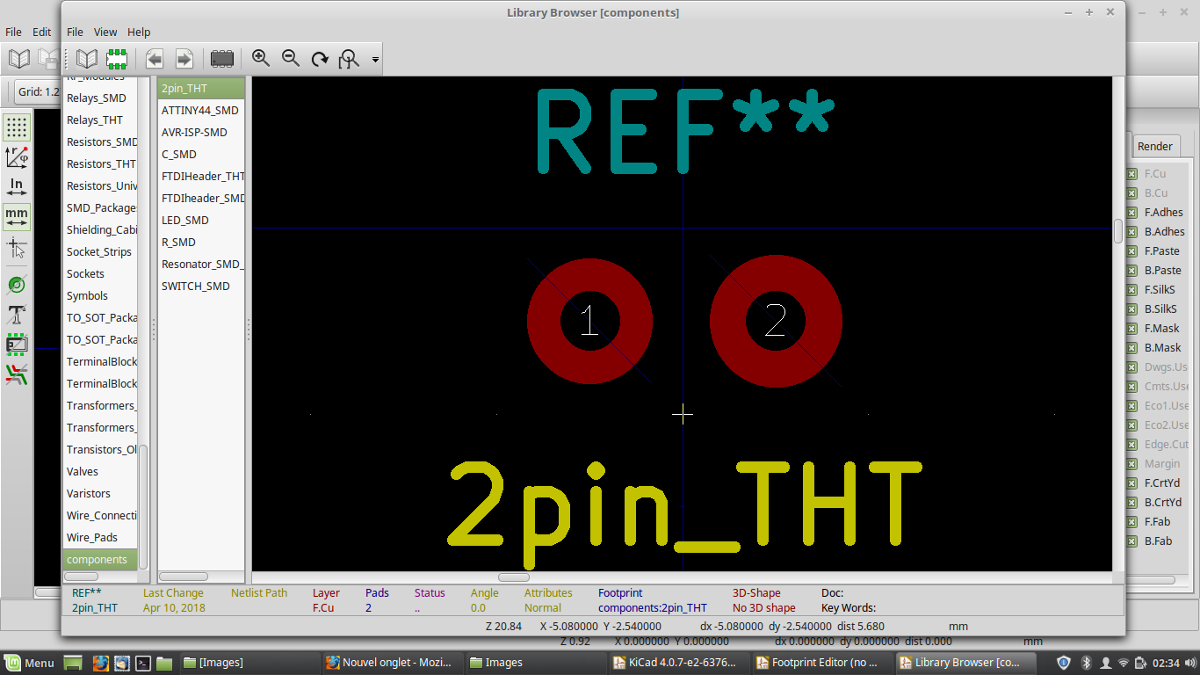
Task: Click canvas vertical scrollbar thumb
Action: click(x=1118, y=231)
